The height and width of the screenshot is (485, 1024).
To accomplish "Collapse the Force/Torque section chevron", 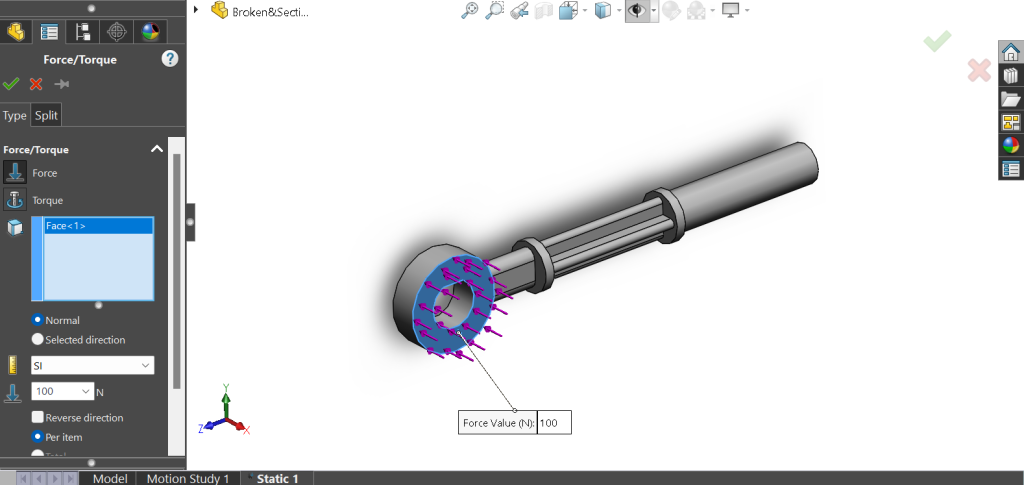I will (x=156, y=149).
